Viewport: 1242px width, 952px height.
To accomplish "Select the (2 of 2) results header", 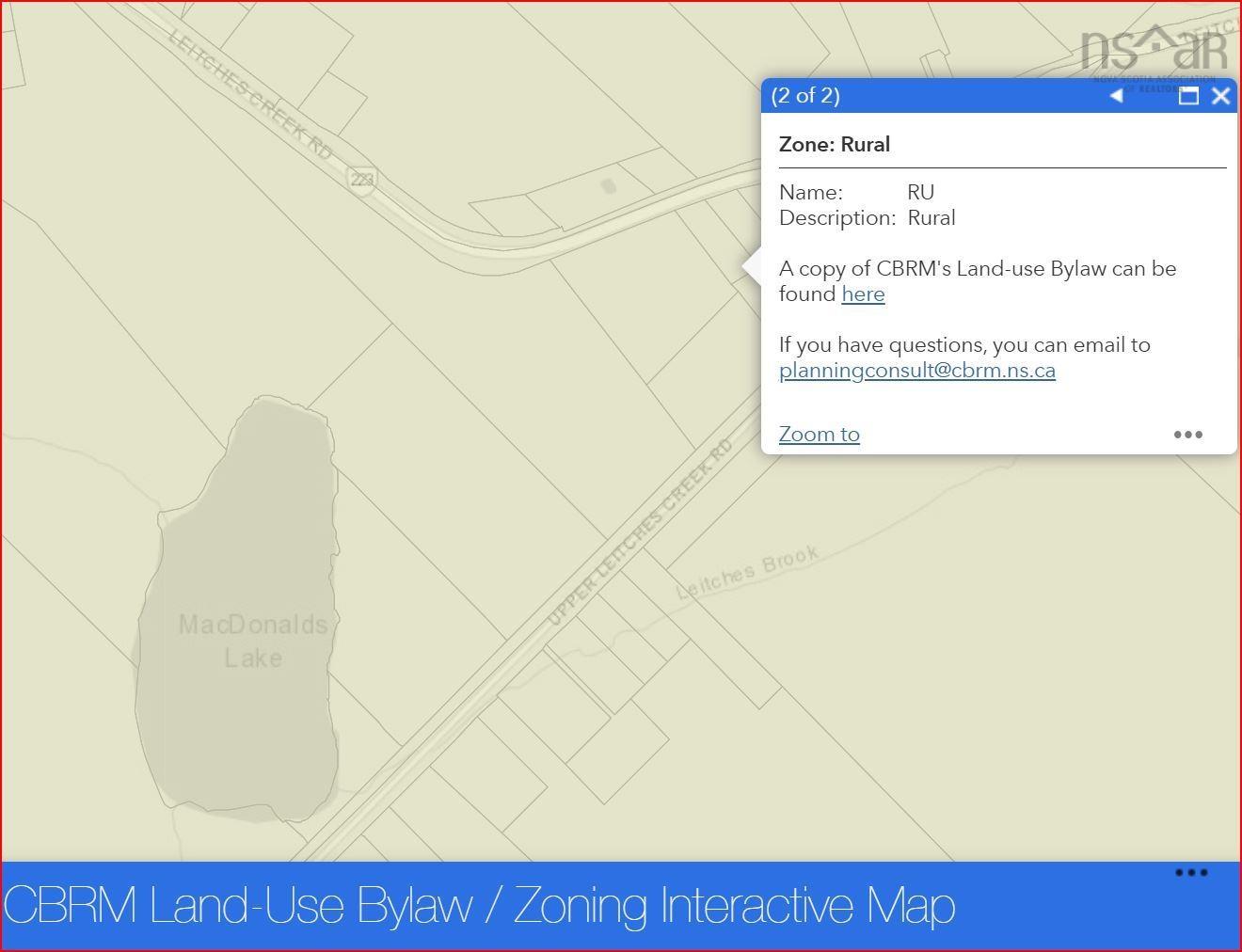I will tap(805, 95).
